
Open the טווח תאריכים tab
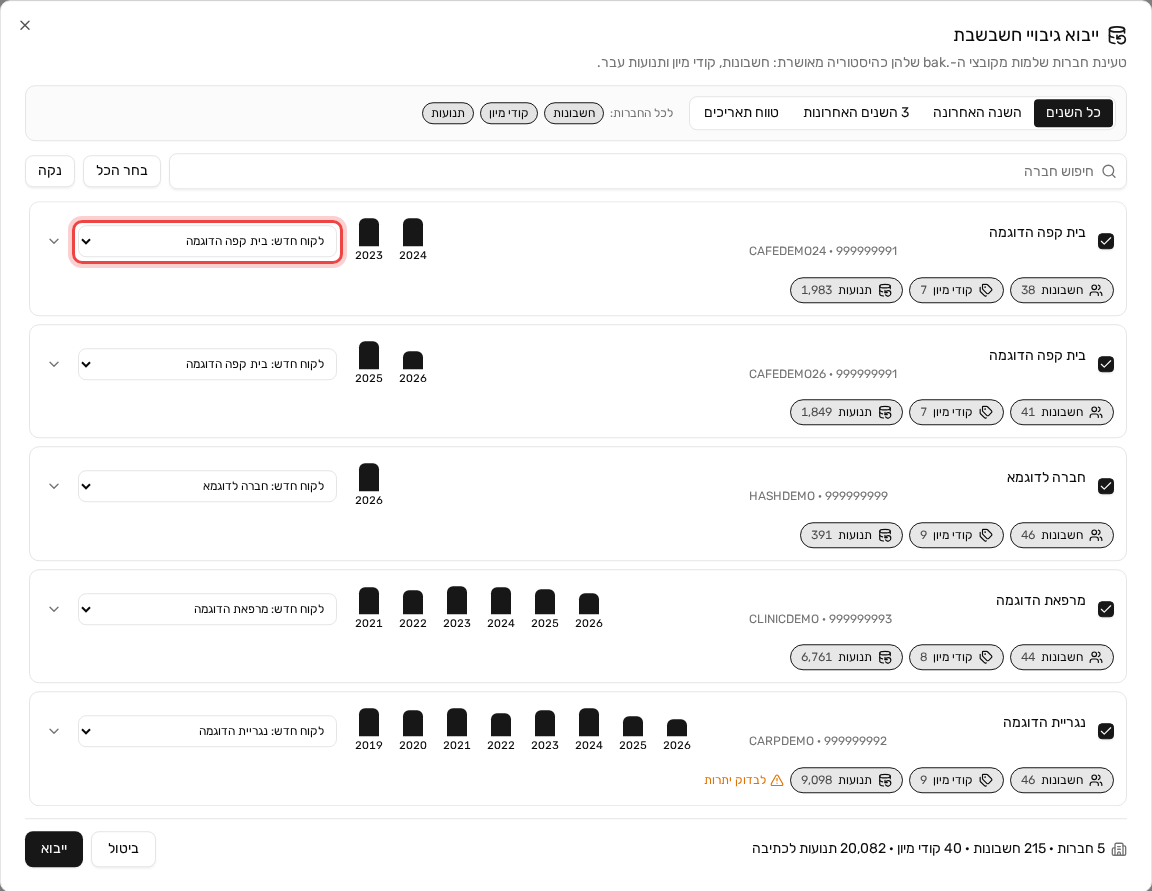pos(741,113)
